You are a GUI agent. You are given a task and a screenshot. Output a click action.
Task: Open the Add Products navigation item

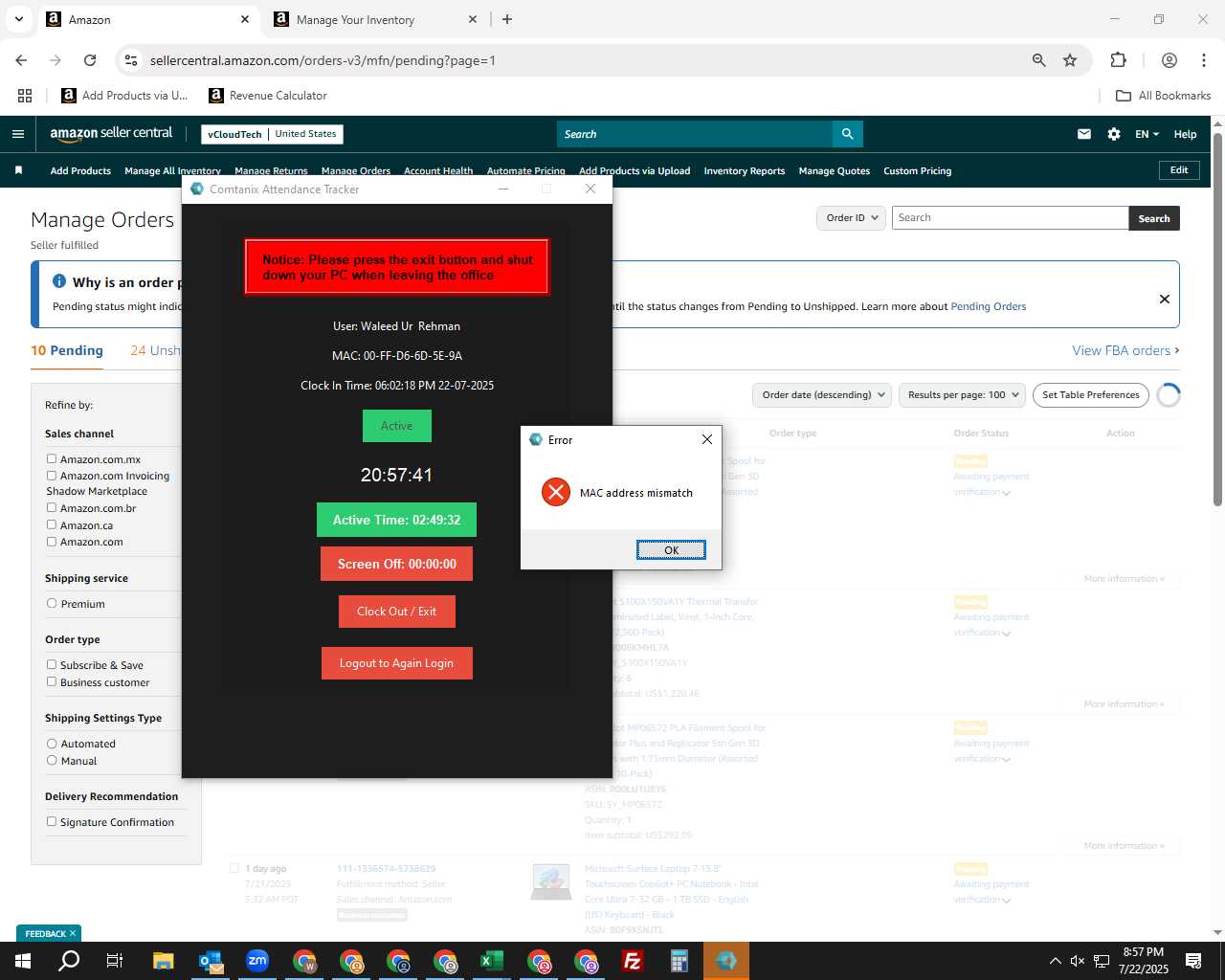[80, 170]
